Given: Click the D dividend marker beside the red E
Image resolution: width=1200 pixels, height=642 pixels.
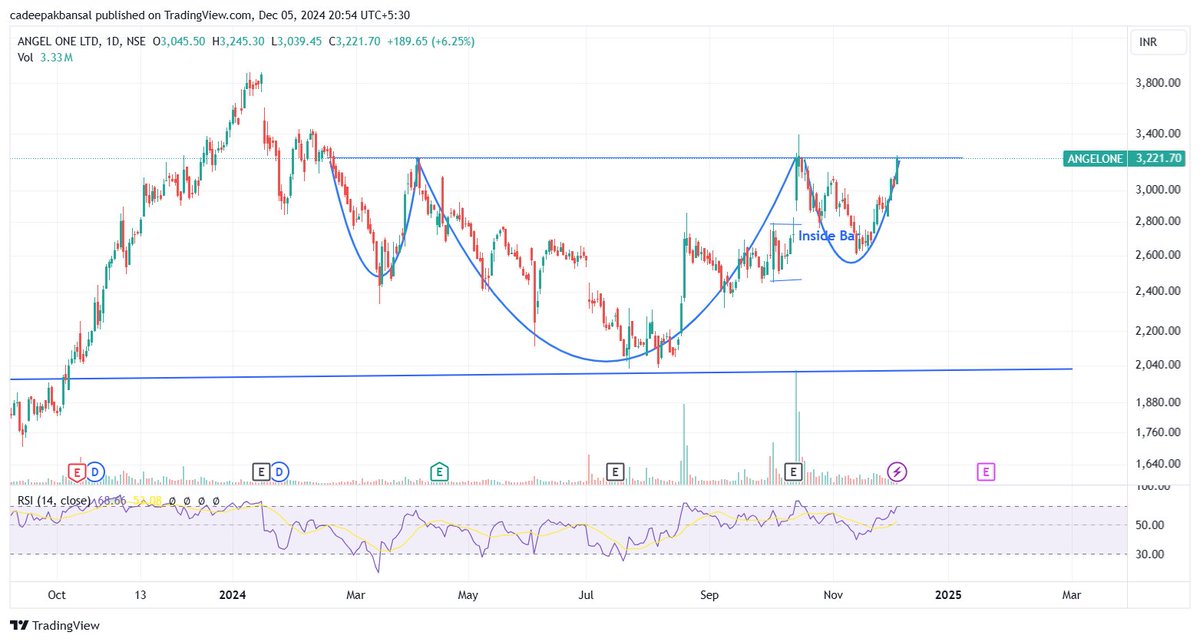Looking at the screenshot, I should [x=95, y=470].
